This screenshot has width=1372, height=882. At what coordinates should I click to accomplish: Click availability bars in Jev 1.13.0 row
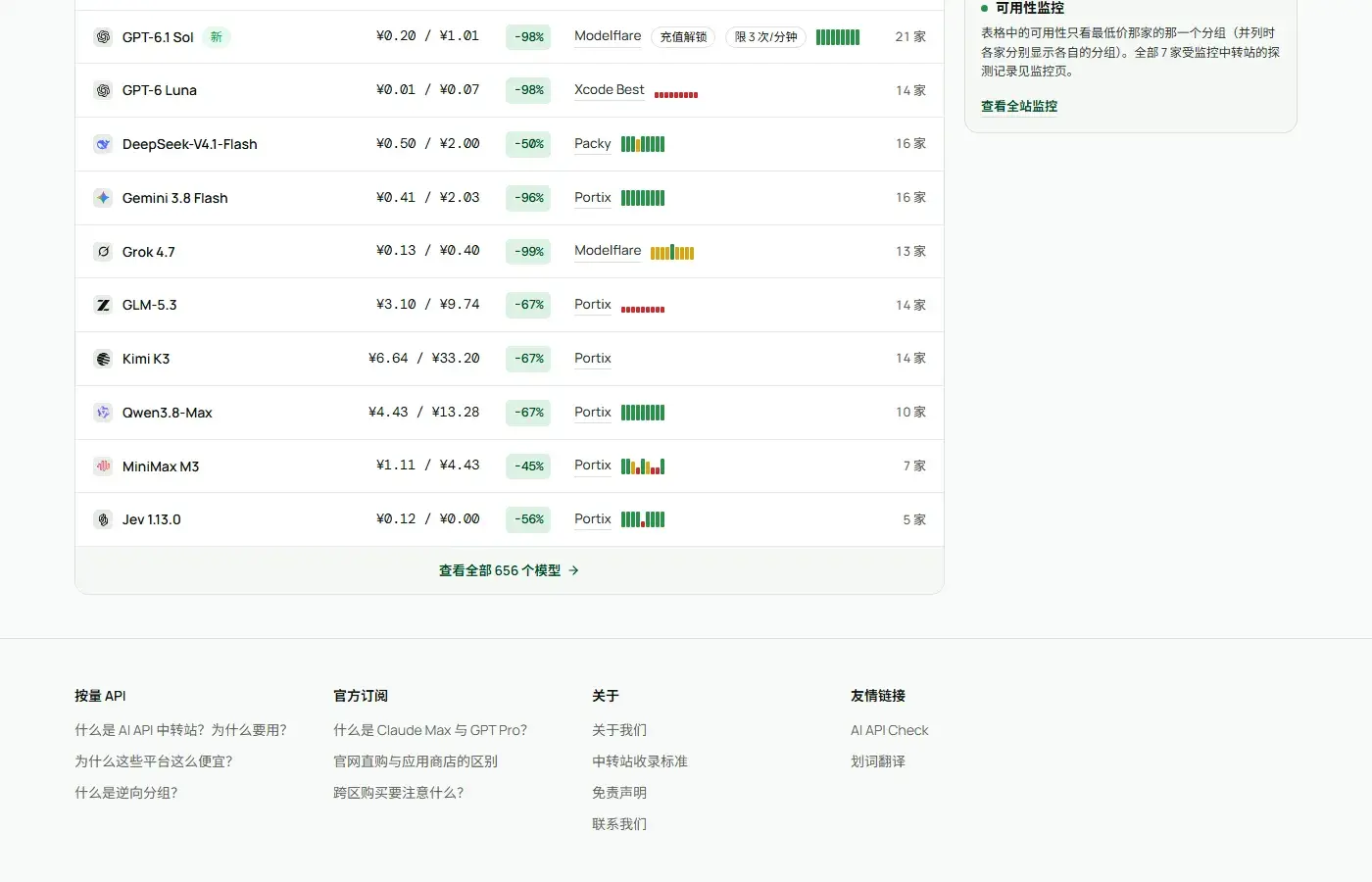pyautogui.click(x=643, y=519)
